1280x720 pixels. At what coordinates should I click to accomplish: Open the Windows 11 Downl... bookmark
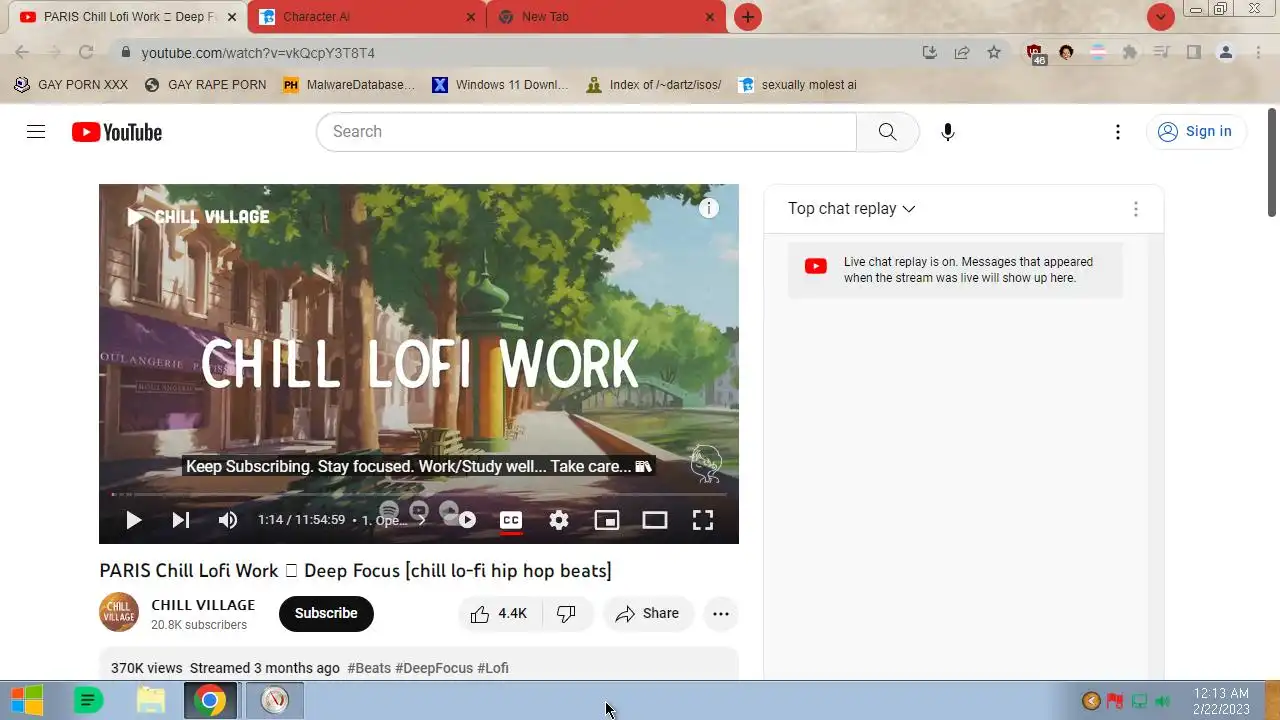tap(500, 85)
